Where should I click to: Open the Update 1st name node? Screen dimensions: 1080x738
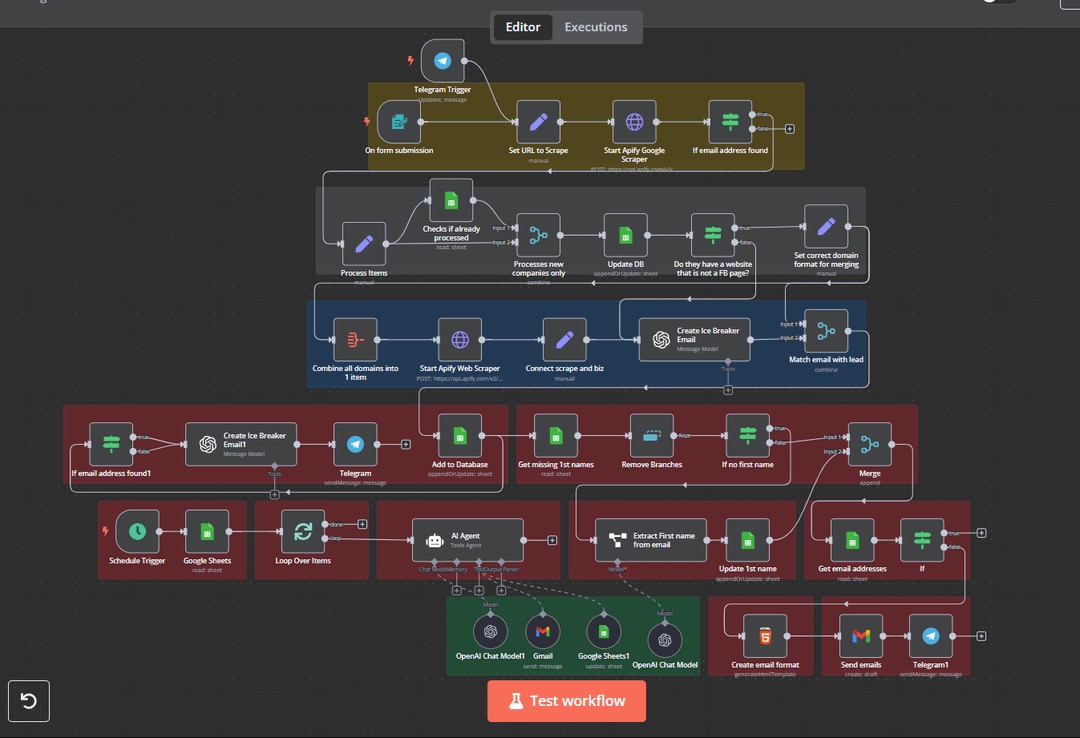(x=747, y=540)
